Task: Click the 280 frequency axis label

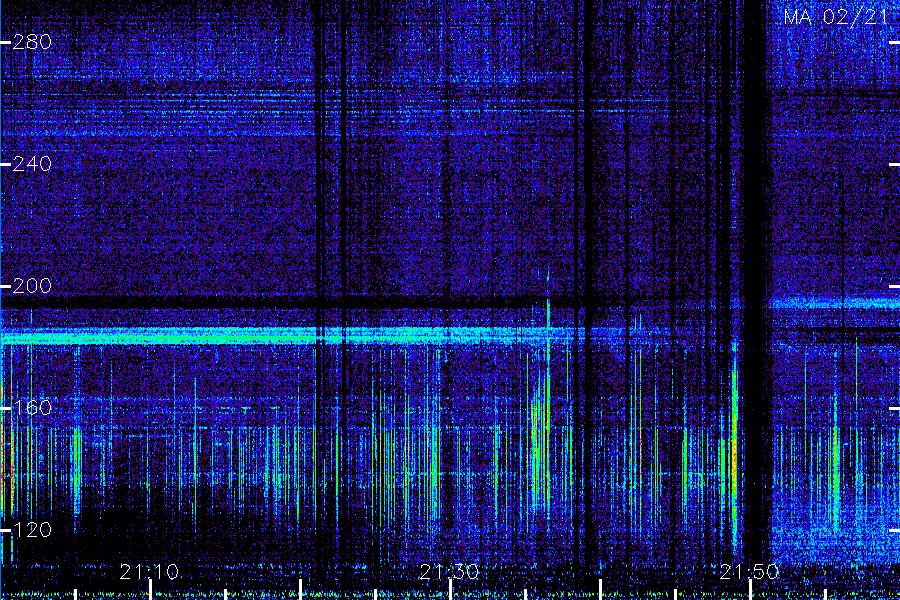Action: [32, 42]
